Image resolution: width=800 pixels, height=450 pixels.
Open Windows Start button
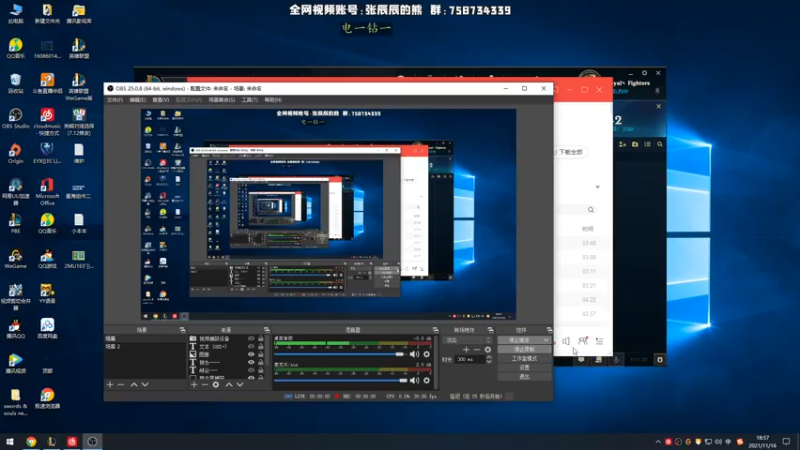pos(10,442)
